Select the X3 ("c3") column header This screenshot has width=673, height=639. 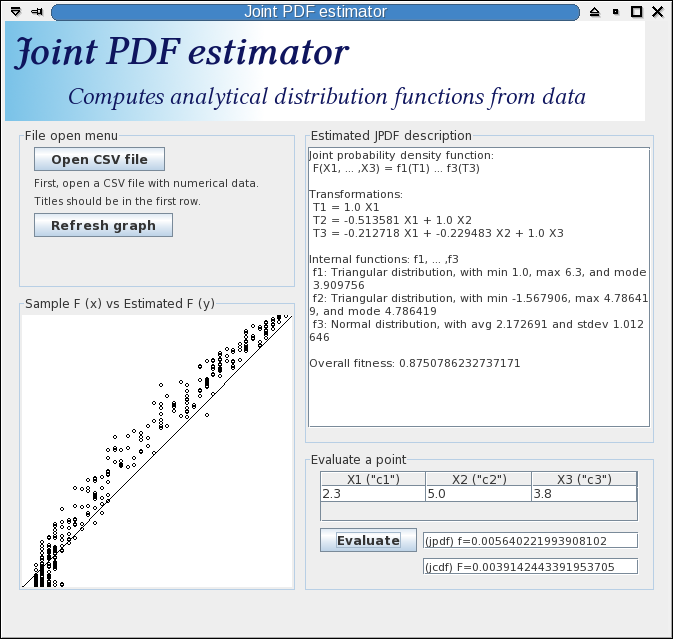point(583,479)
